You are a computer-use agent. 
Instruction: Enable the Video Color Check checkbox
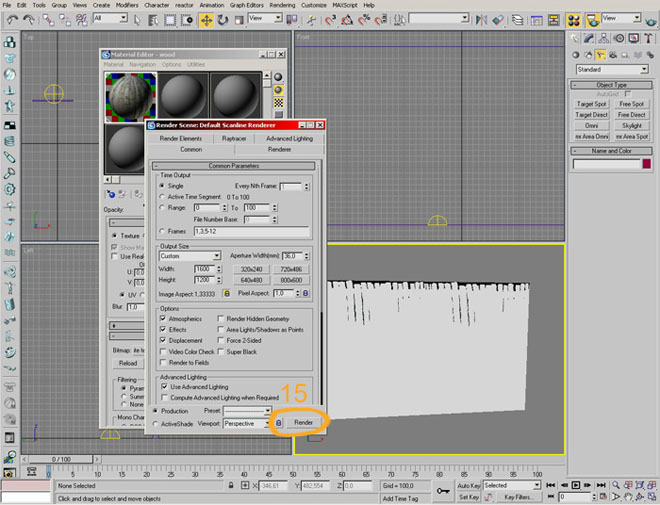pyautogui.click(x=164, y=352)
